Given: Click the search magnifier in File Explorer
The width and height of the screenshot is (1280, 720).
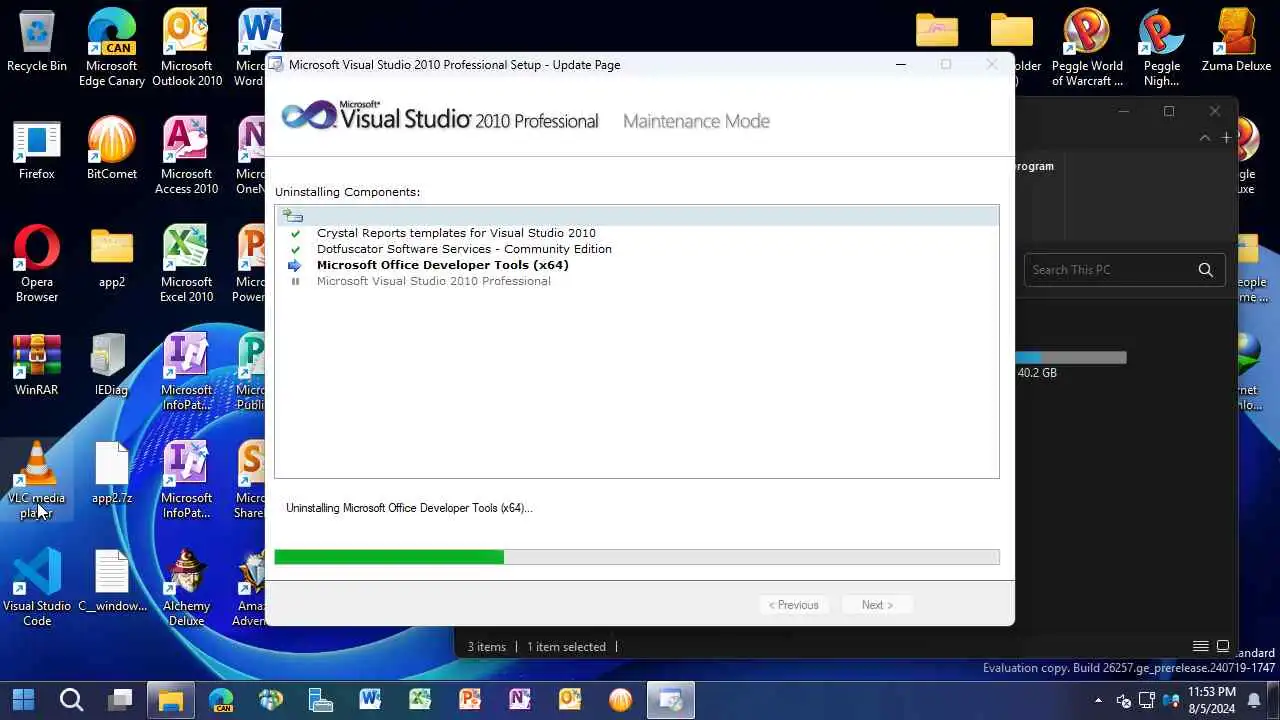Looking at the screenshot, I should [x=1205, y=270].
